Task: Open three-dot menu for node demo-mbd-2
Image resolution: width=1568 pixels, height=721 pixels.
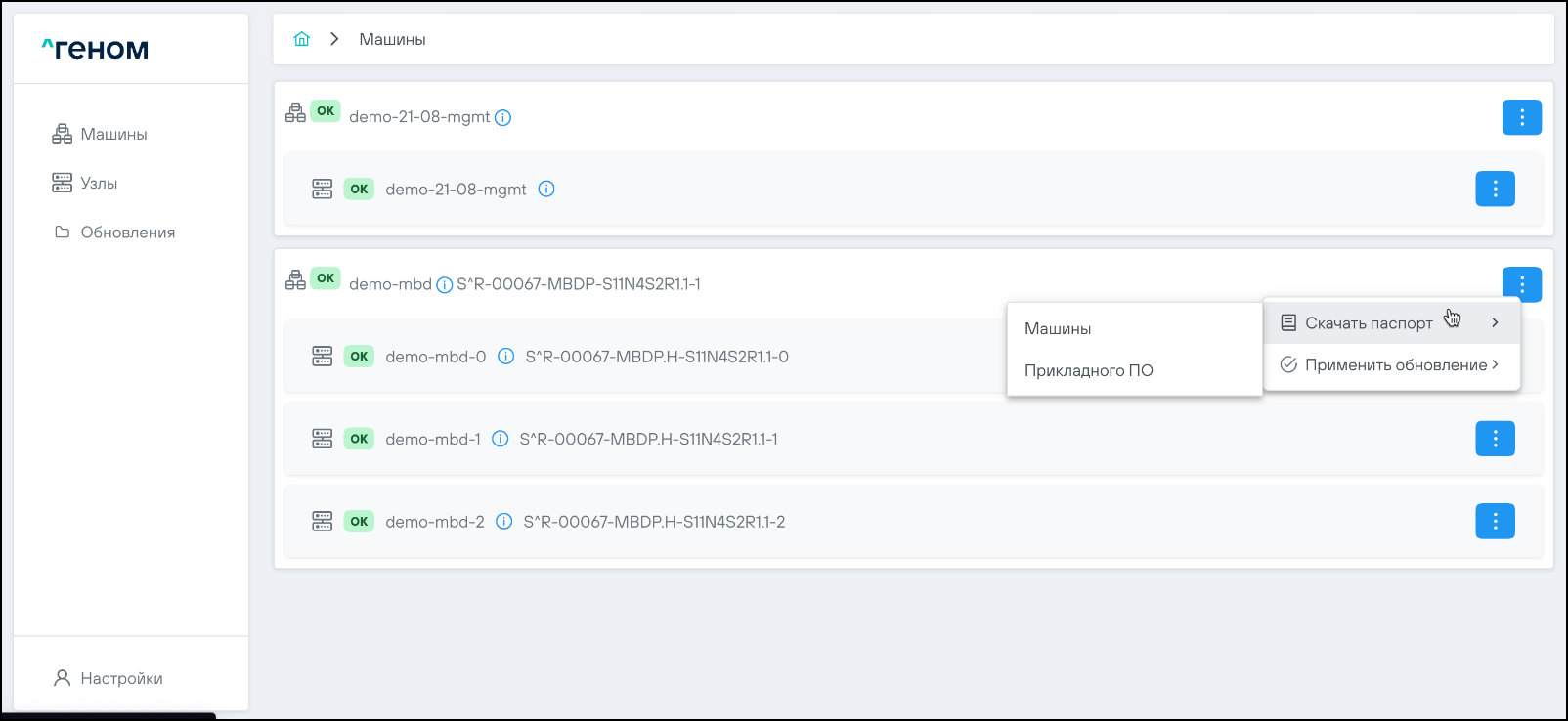Action: pyautogui.click(x=1494, y=521)
